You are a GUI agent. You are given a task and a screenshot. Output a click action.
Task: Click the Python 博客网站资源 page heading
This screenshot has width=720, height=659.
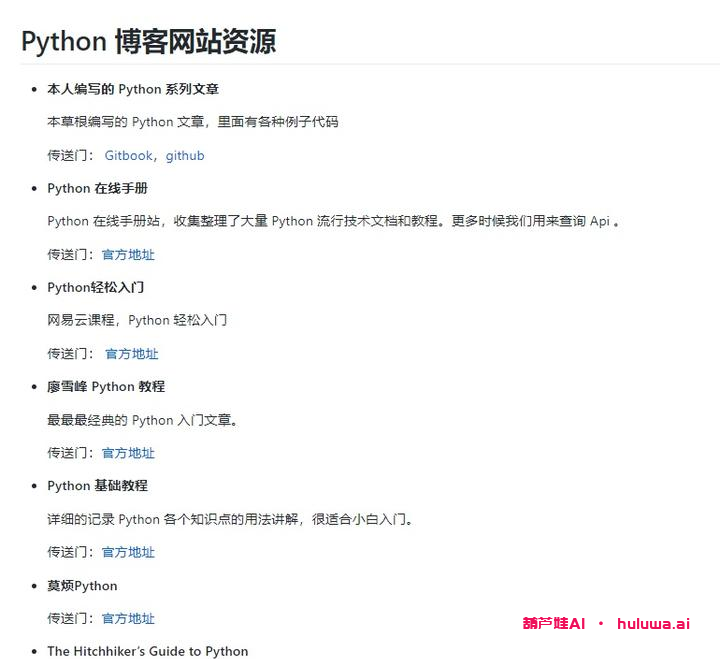click(x=148, y=41)
